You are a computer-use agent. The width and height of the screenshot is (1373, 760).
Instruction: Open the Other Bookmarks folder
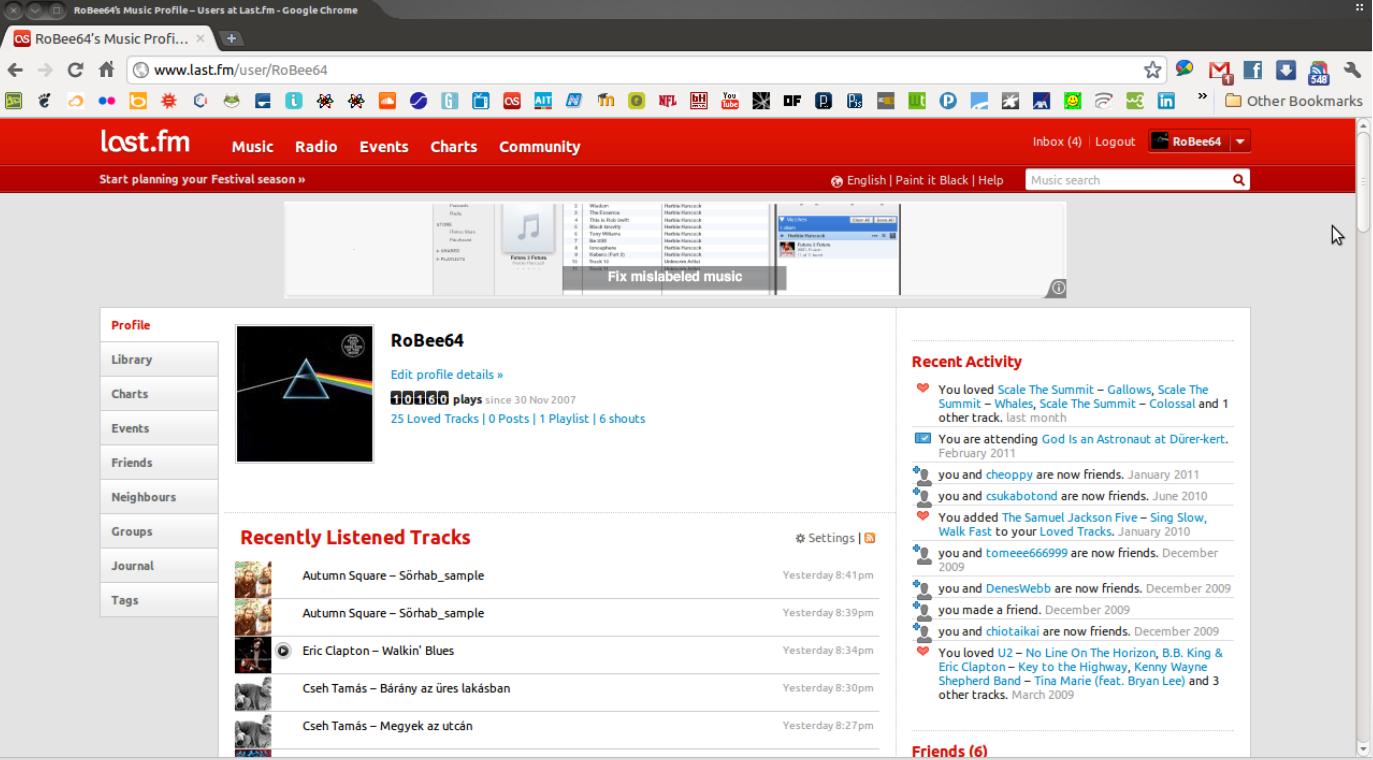tap(1294, 101)
